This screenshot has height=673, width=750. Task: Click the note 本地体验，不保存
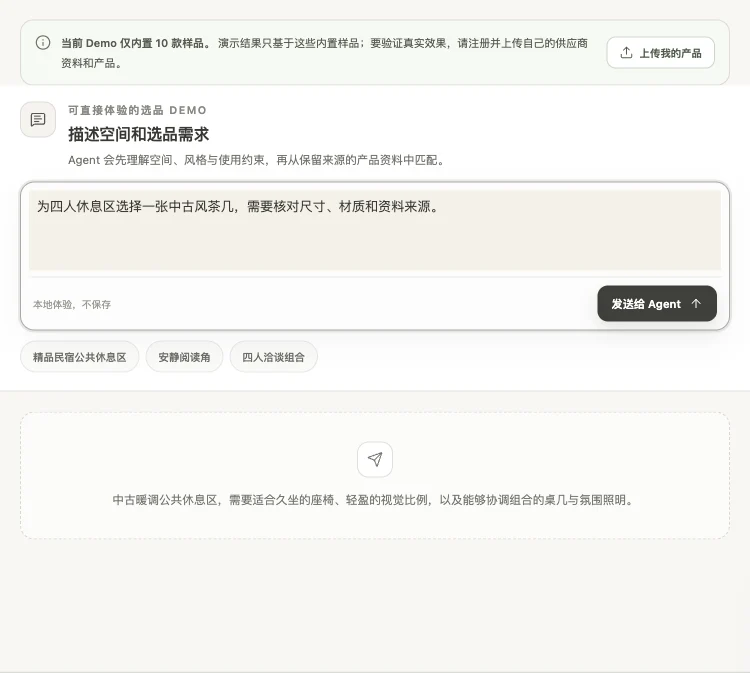pyautogui.click(x=72, y=305)
